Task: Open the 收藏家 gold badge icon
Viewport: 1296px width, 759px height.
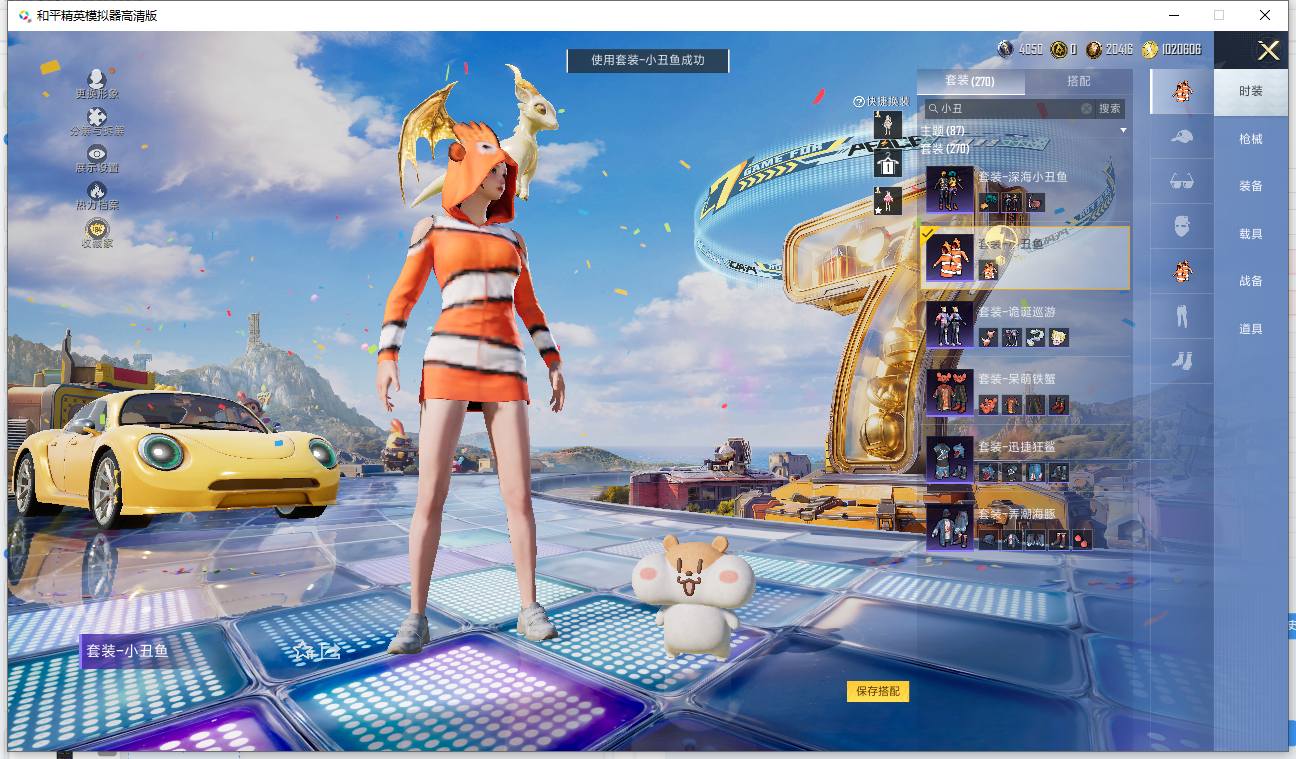Action: tap(97, 228)
